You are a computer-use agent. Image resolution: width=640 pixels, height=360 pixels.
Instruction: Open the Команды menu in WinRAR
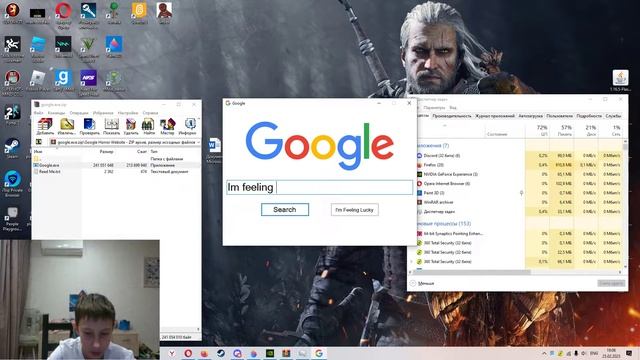click(x=56, y=113)
